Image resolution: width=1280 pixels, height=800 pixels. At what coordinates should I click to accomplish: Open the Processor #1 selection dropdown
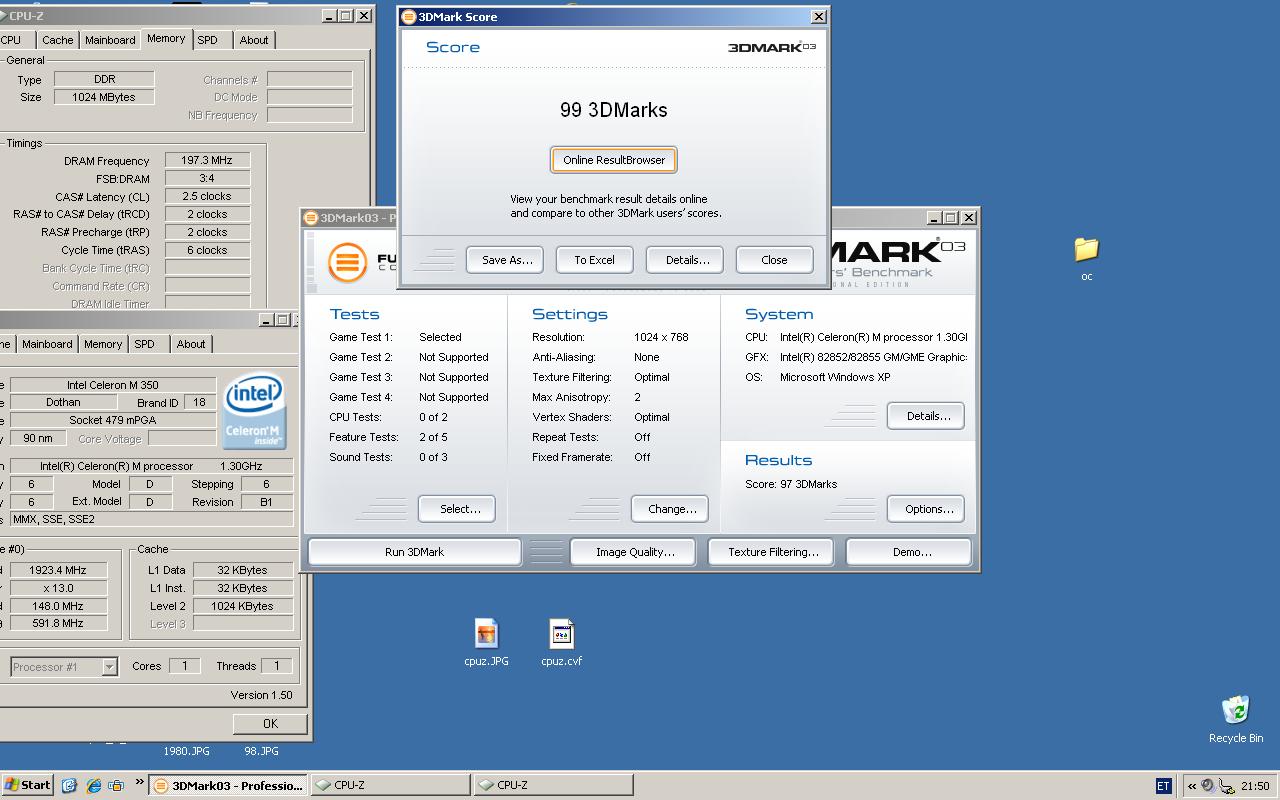tap(64, 667)
